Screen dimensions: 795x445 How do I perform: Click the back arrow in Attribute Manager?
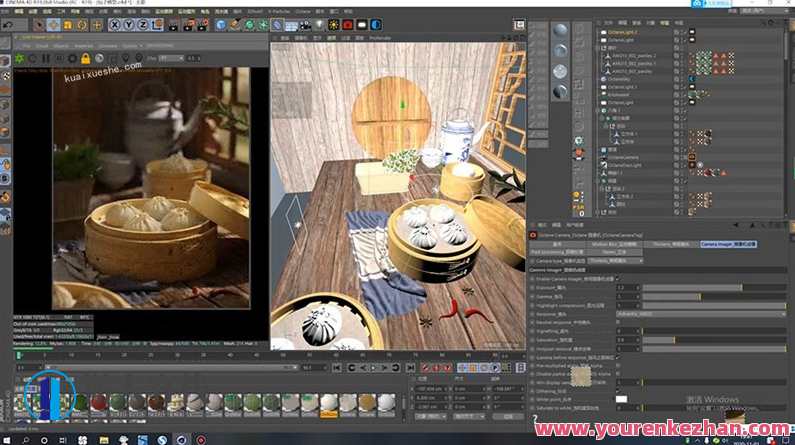[x=736, y=225]
